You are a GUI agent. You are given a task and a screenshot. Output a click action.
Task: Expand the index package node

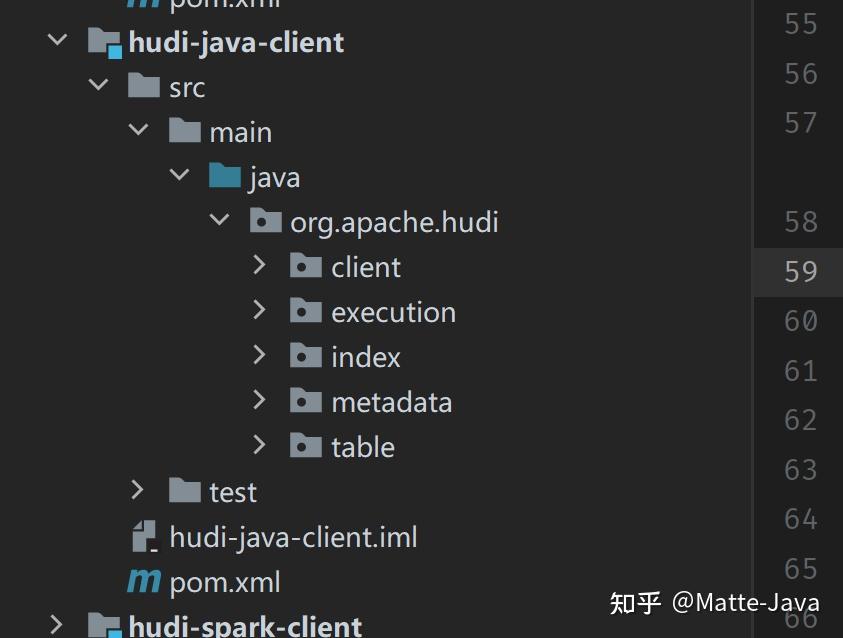[260, 356]
